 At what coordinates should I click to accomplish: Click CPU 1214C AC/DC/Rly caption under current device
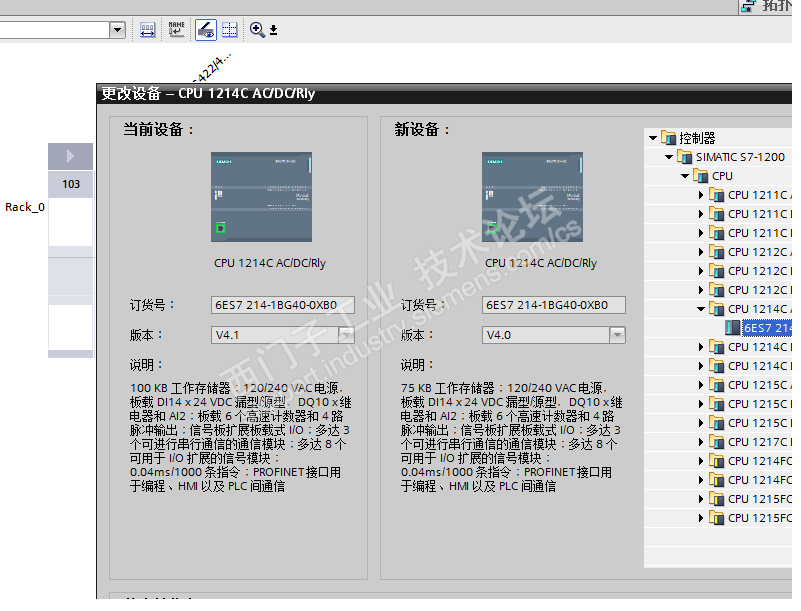coord(270,263)
